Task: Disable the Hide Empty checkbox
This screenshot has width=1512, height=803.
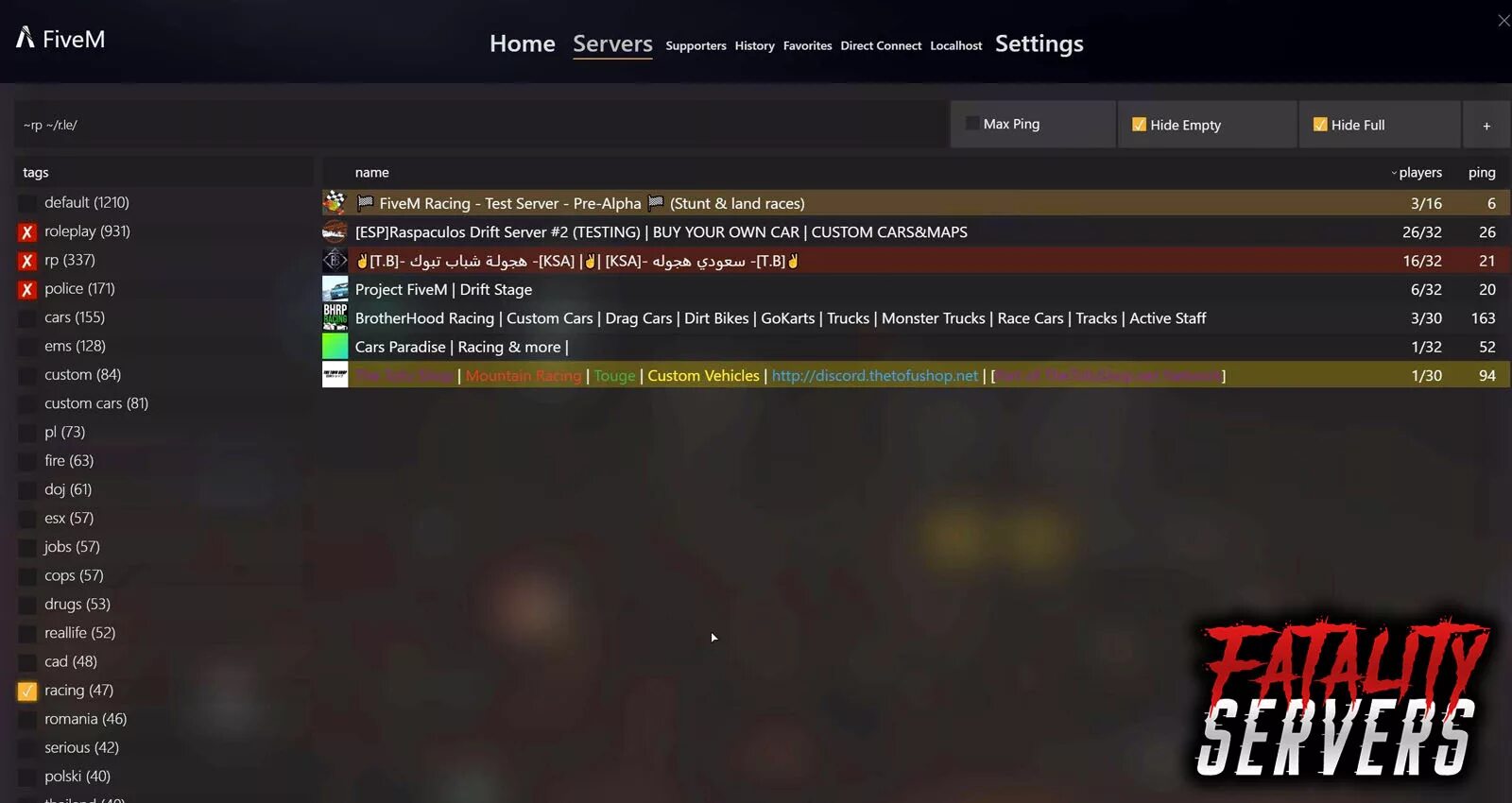Action: [1139, 125]
